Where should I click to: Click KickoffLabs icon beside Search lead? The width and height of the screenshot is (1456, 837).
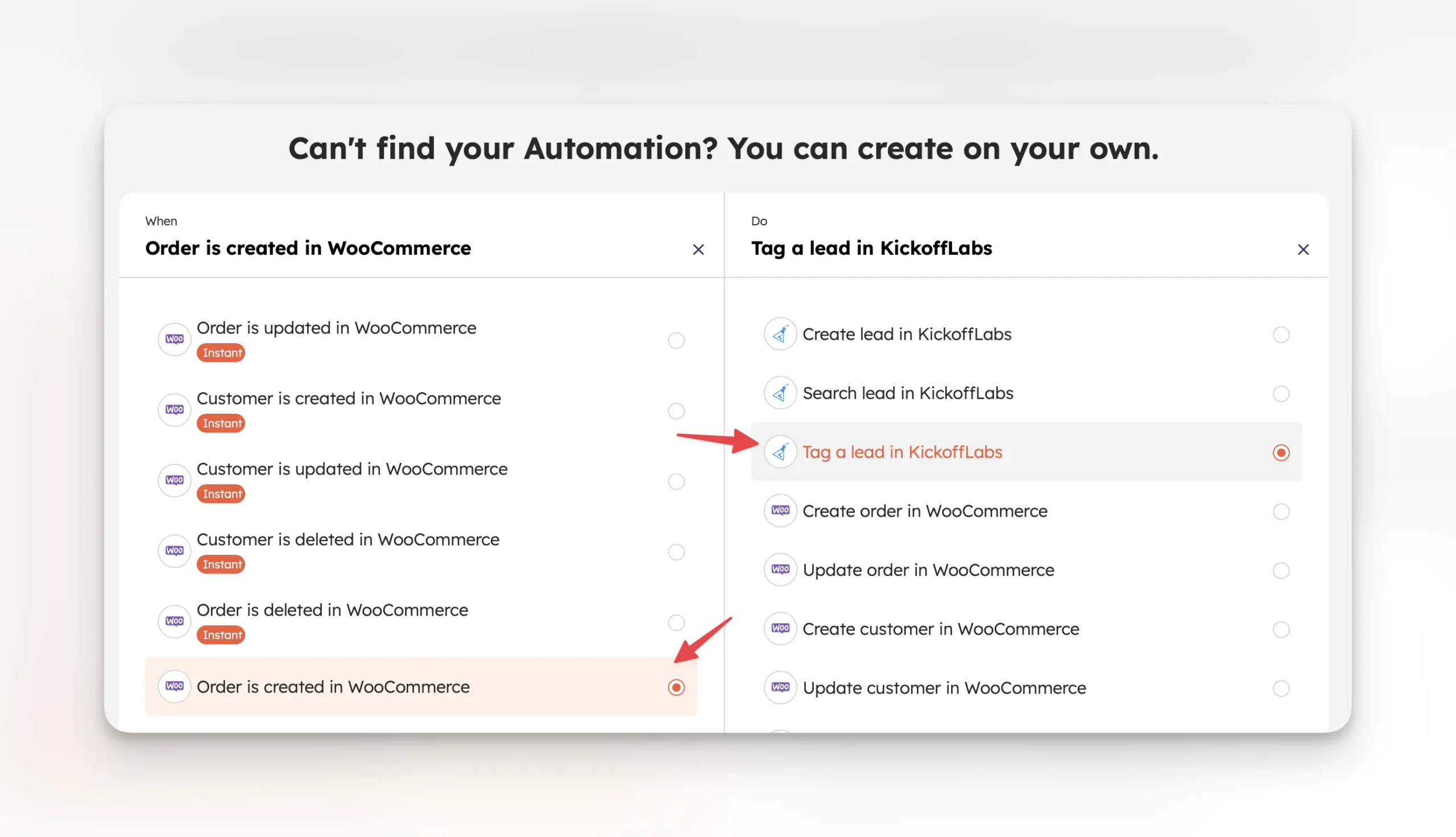pos(780,393)
